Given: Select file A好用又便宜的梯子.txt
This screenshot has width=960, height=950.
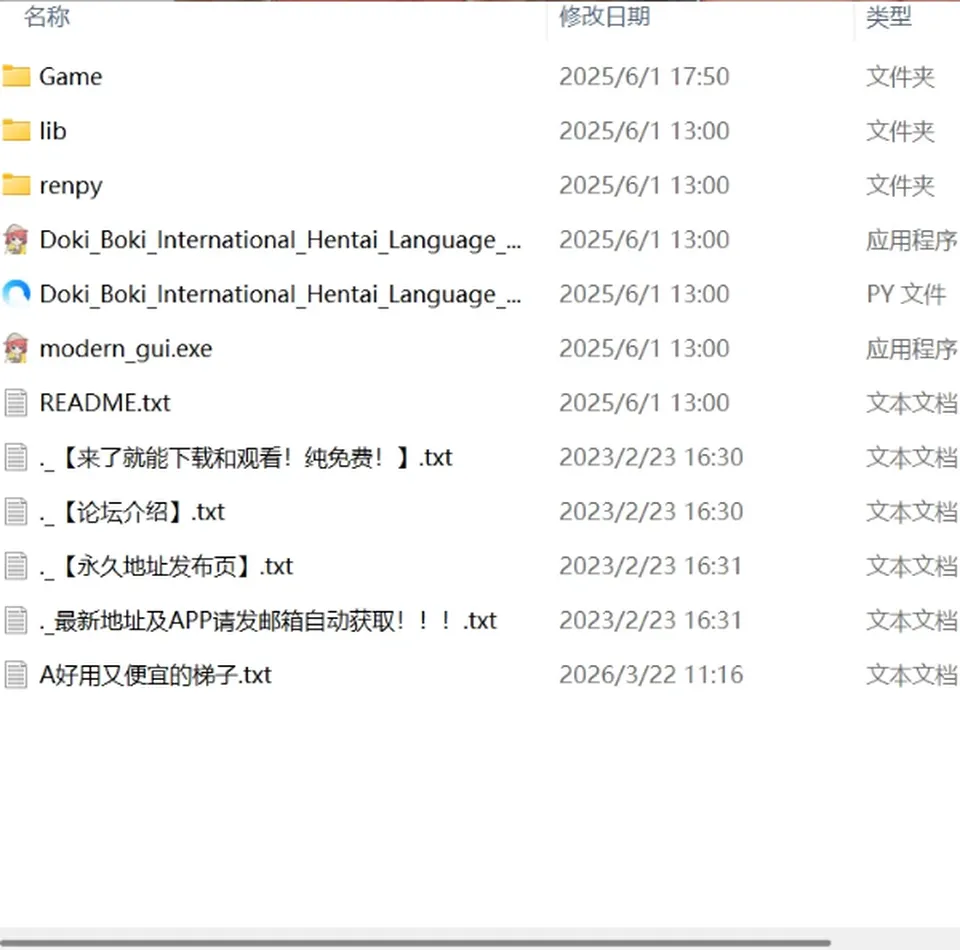Looking at the screenshot, I should point(155,675).
